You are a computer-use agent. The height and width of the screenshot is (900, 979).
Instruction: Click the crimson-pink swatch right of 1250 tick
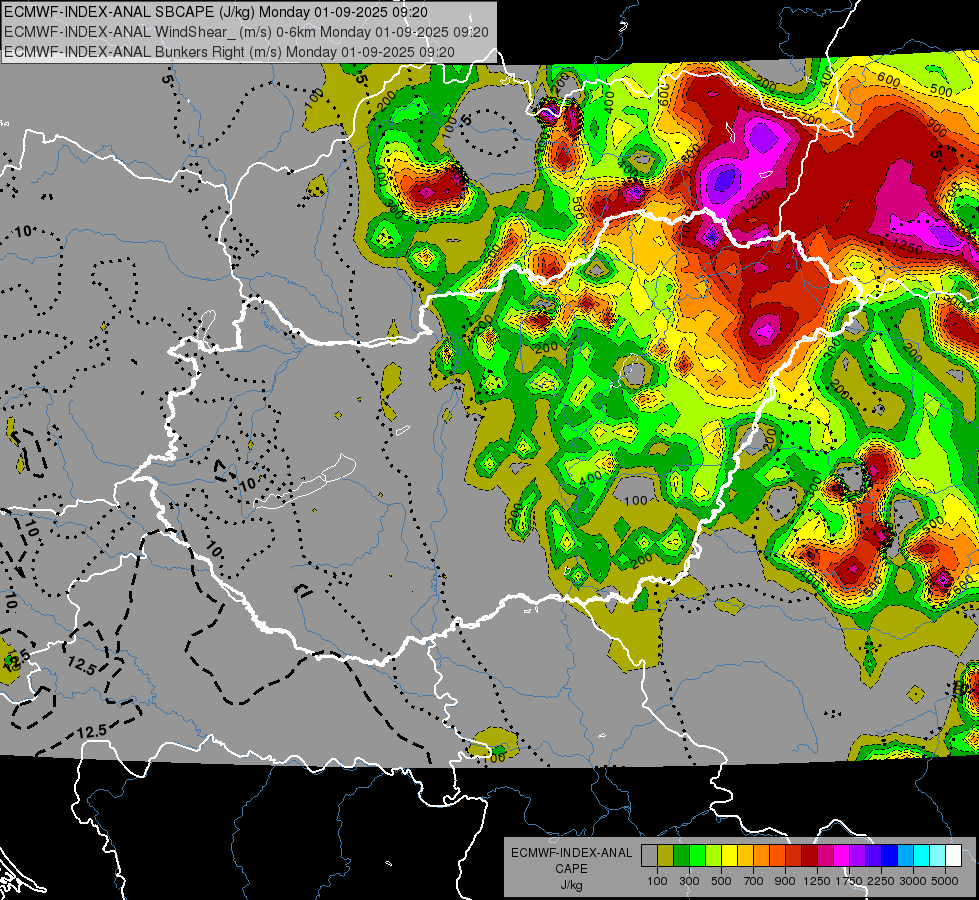(x=825, y=856)
